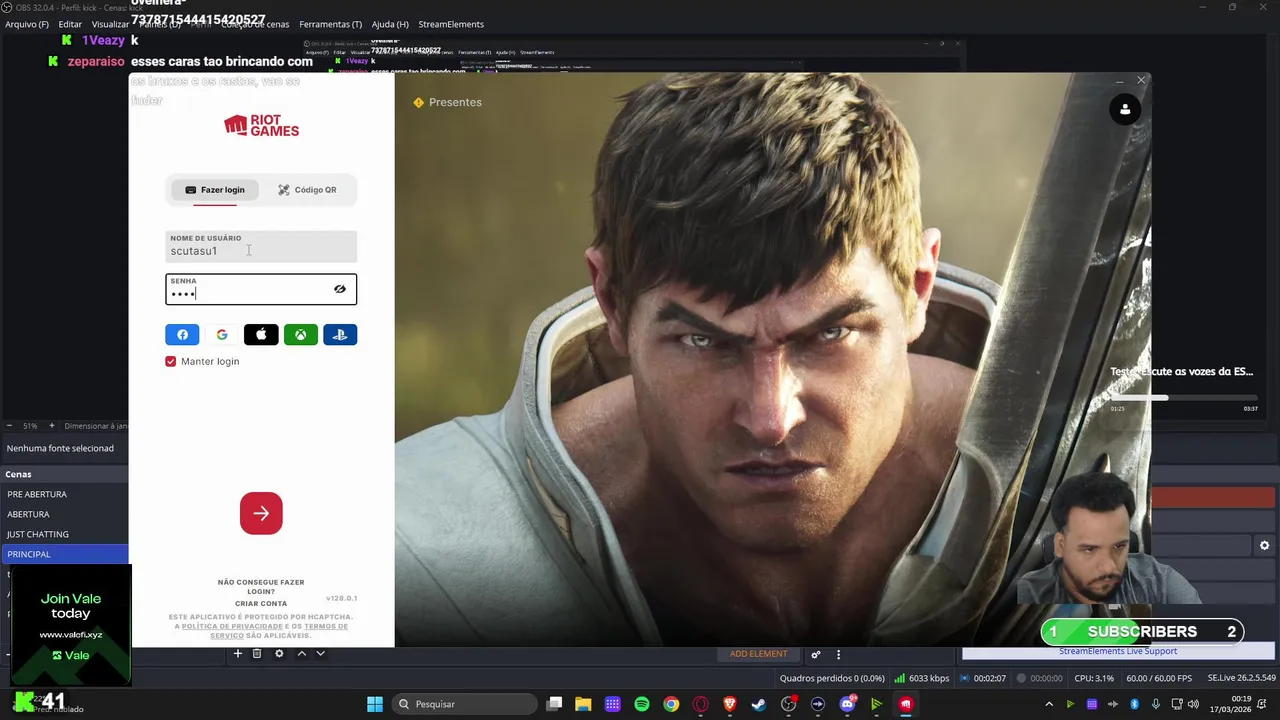Open Steam from the taskbar
1280x720 pixels.
[x=759, y=704]
